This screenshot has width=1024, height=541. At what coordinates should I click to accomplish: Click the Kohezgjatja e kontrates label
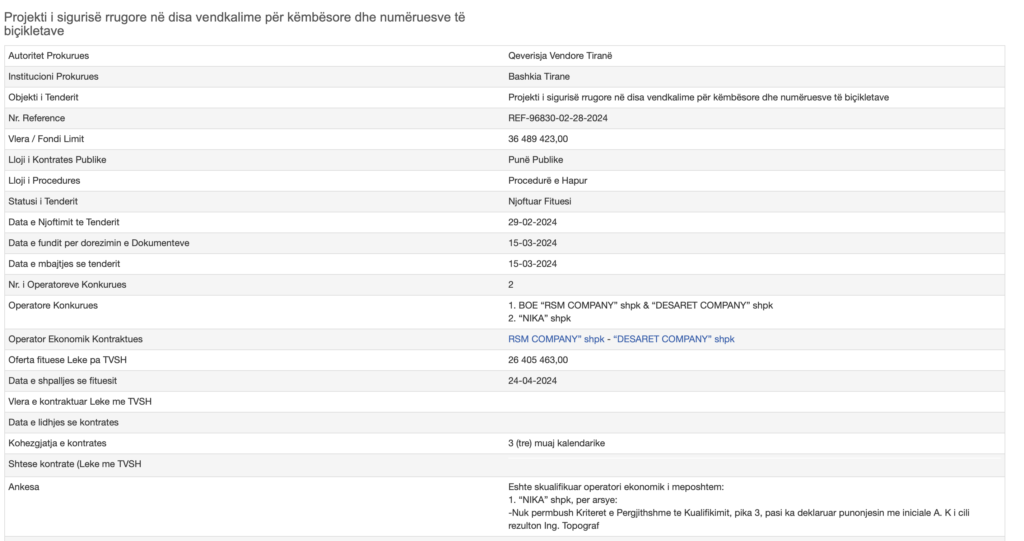coord(57,444)
